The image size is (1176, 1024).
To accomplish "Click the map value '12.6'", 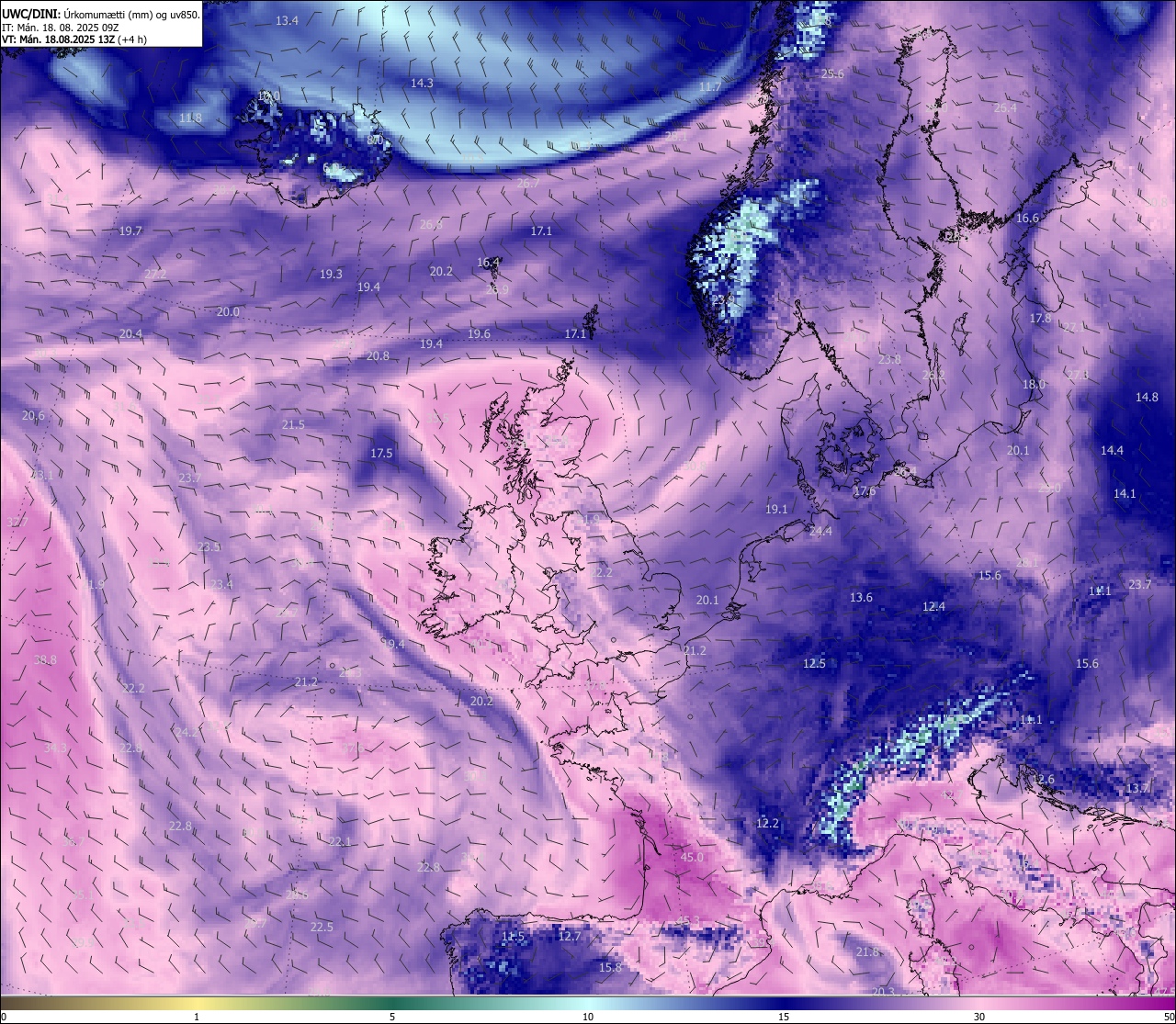I will click(1043, 779).
